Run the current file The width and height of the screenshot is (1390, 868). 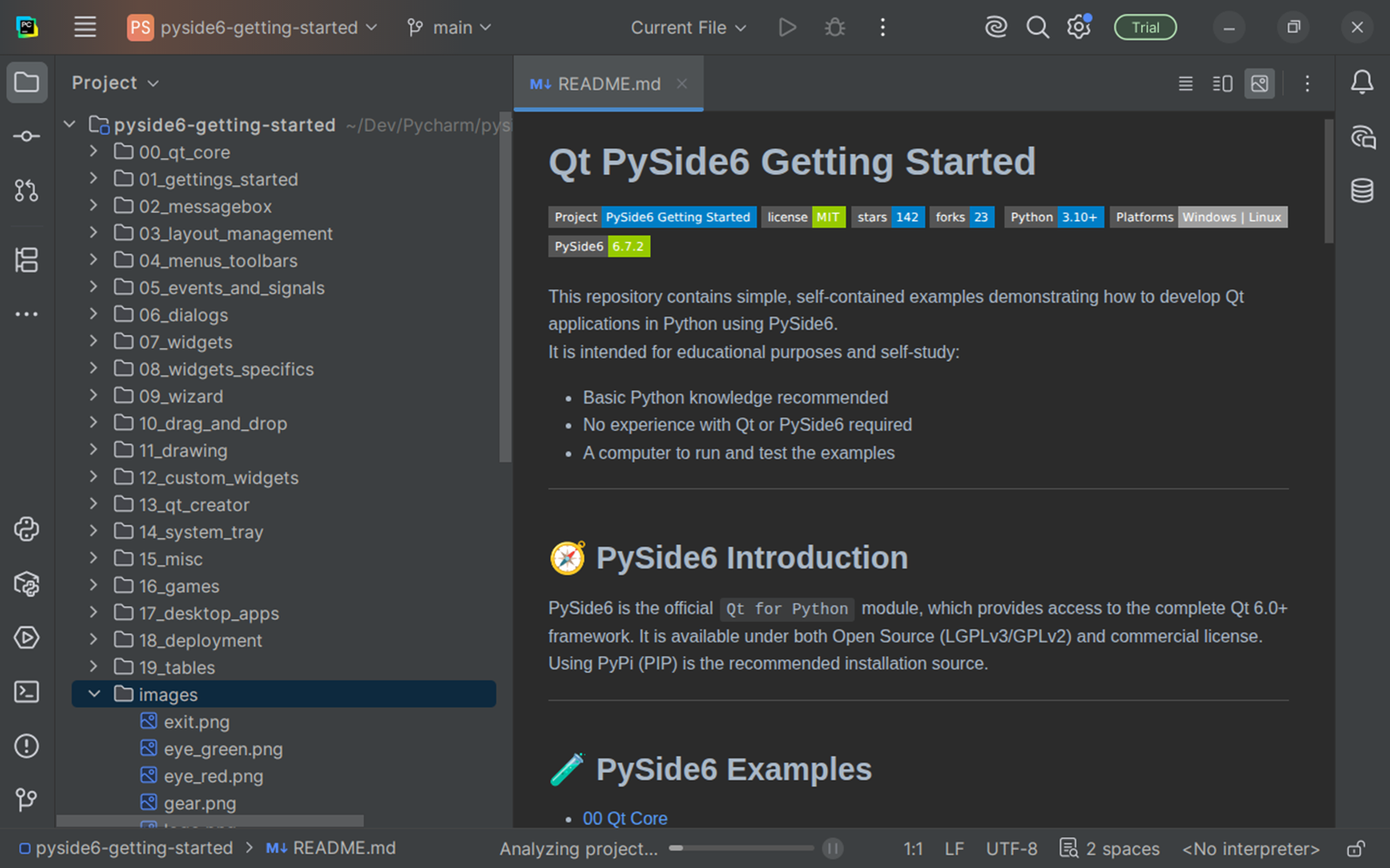[x=787, y=27]
